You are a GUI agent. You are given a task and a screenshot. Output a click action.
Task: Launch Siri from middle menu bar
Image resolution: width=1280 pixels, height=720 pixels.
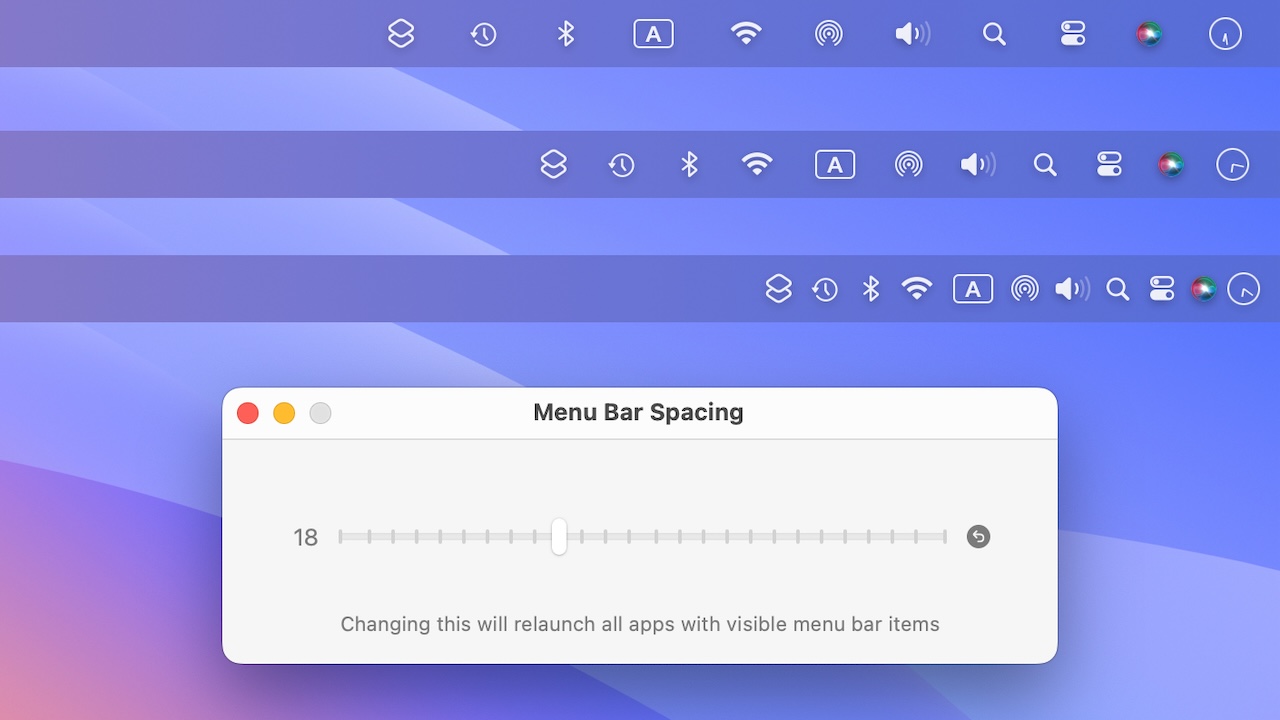pos(1171,164)
